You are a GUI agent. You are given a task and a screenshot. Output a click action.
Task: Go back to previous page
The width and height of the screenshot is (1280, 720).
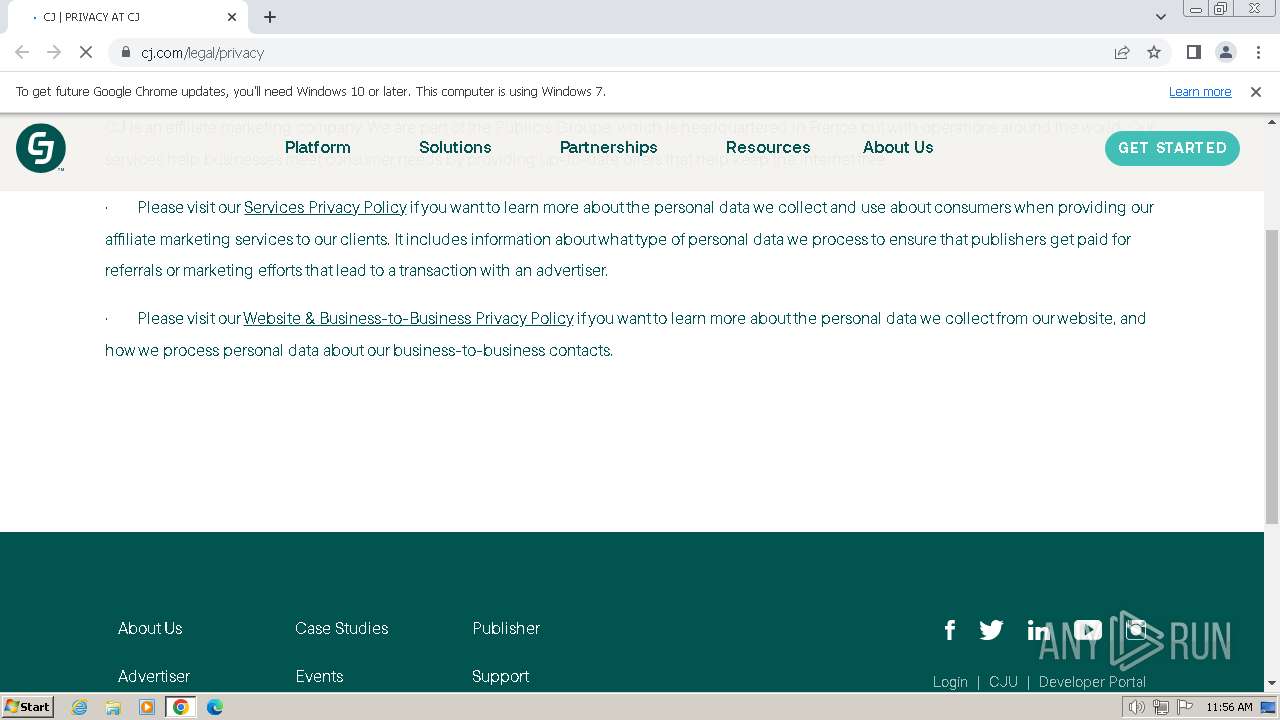click(22, 52)
